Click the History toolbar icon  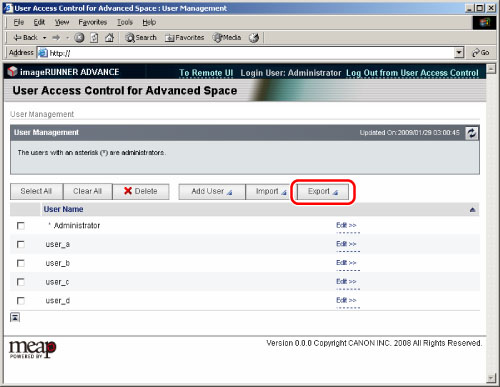click(254, 38)
